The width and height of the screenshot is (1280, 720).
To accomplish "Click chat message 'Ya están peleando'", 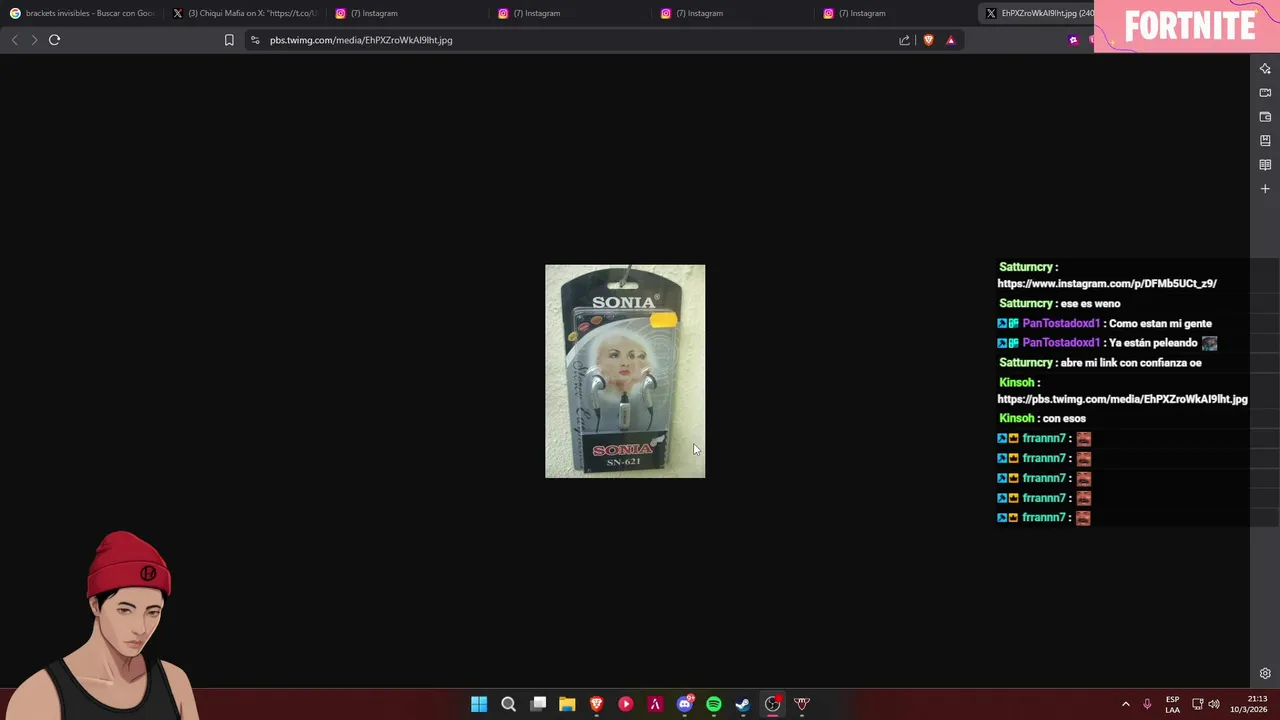I will pyautogui.click(x=1153, y=343).
